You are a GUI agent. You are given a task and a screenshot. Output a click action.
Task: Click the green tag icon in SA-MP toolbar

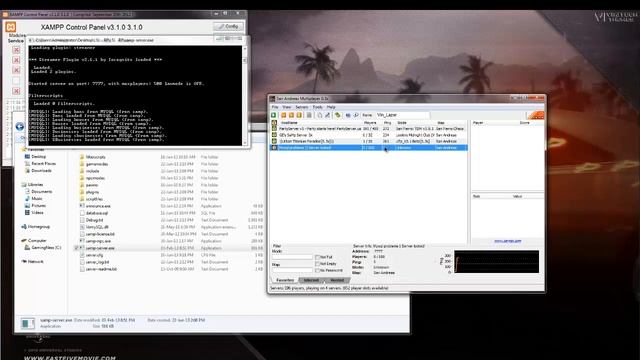pyautogui.click(x=338, y=115)
